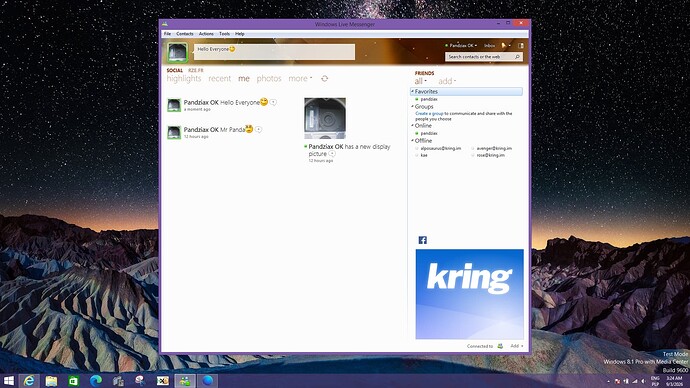Open the Actions menu
The width and height of the screenshot is (690, 388).
(206, 34)
